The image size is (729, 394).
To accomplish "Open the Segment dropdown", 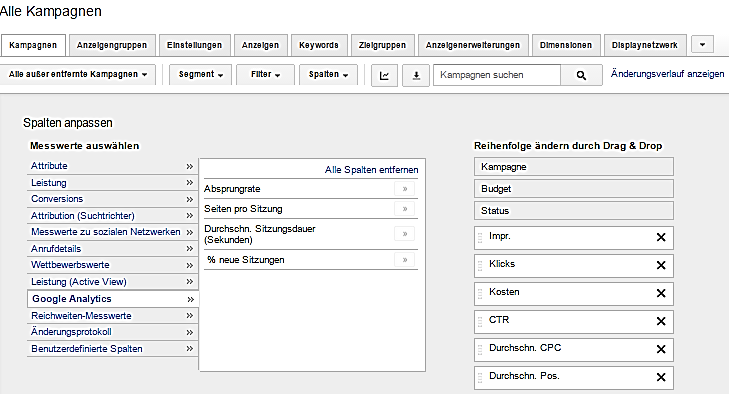I will click(201, 74).
